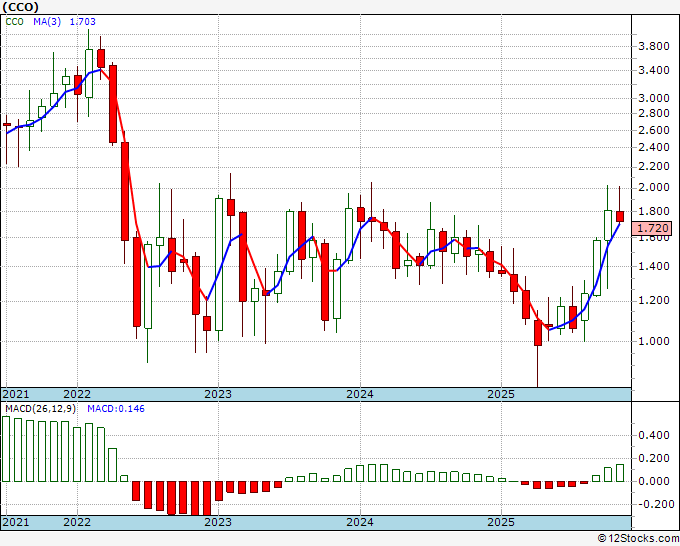This screenshot has width=680, height=546.
Task: Click the 1.720 current price tag
Action: [654, 228]
